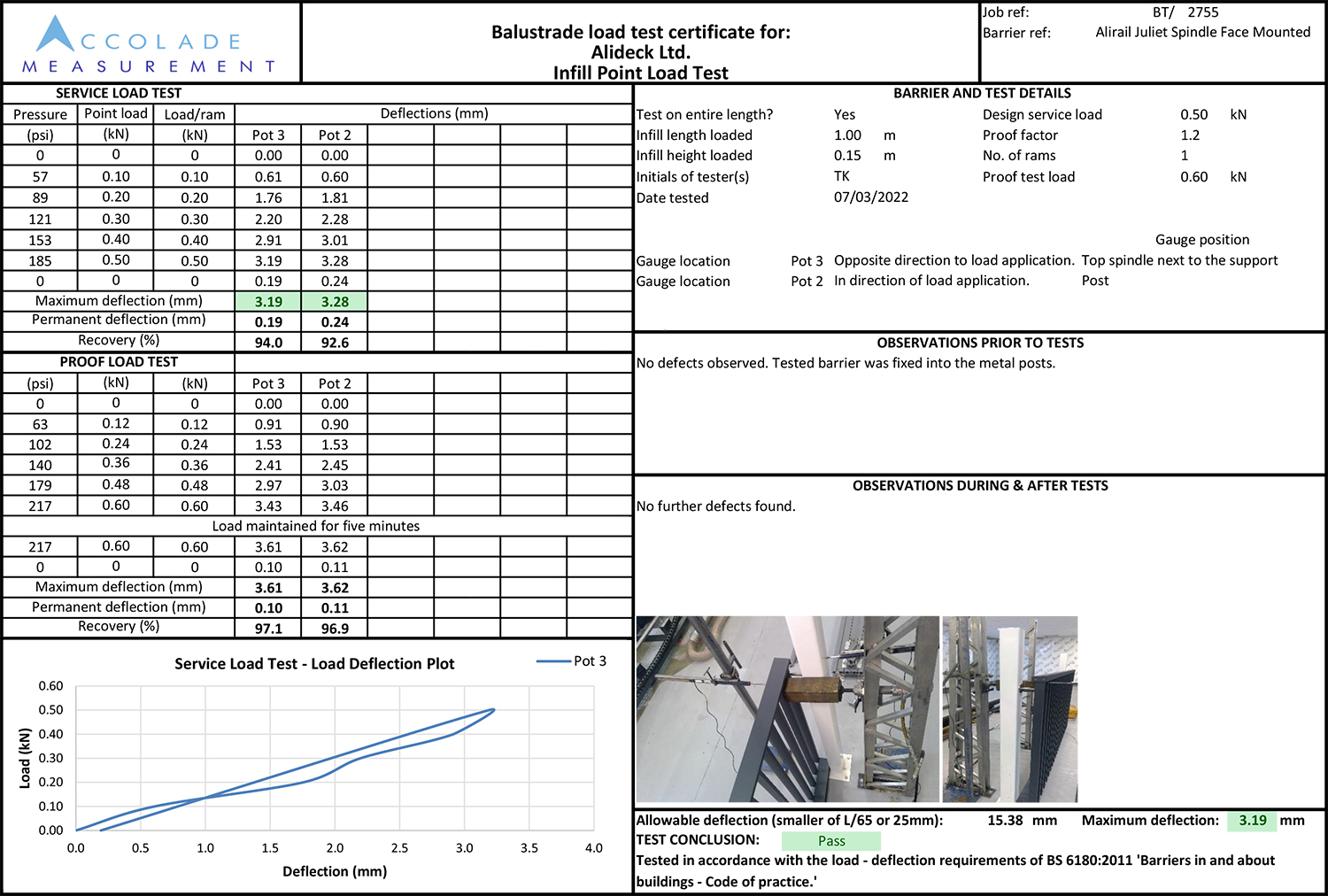Select proof Maximum deflection value 3.61
Image resolution: width=1328 pixels, height=896 pixels.
268,588
